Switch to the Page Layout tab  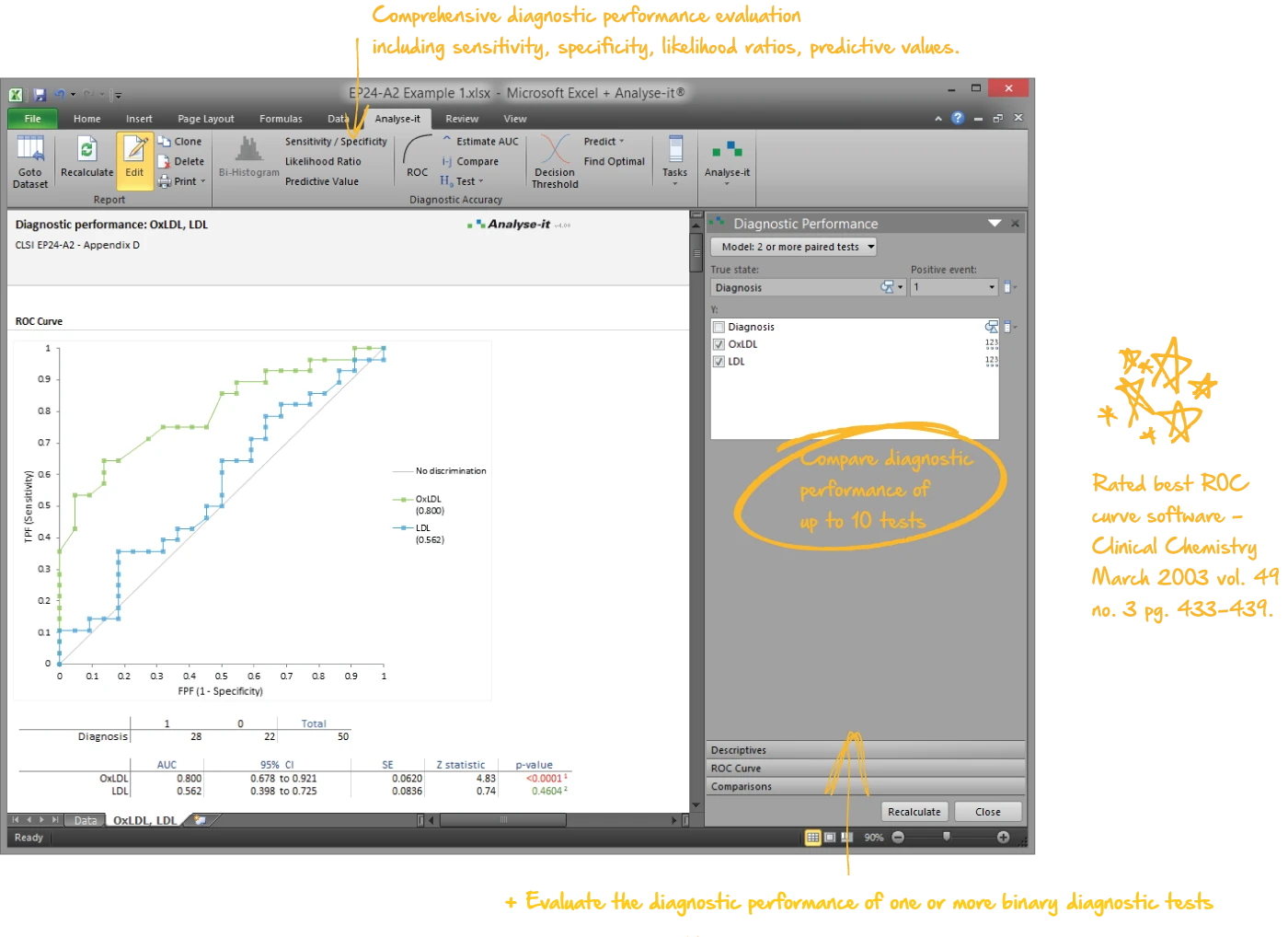coord(206,119)
